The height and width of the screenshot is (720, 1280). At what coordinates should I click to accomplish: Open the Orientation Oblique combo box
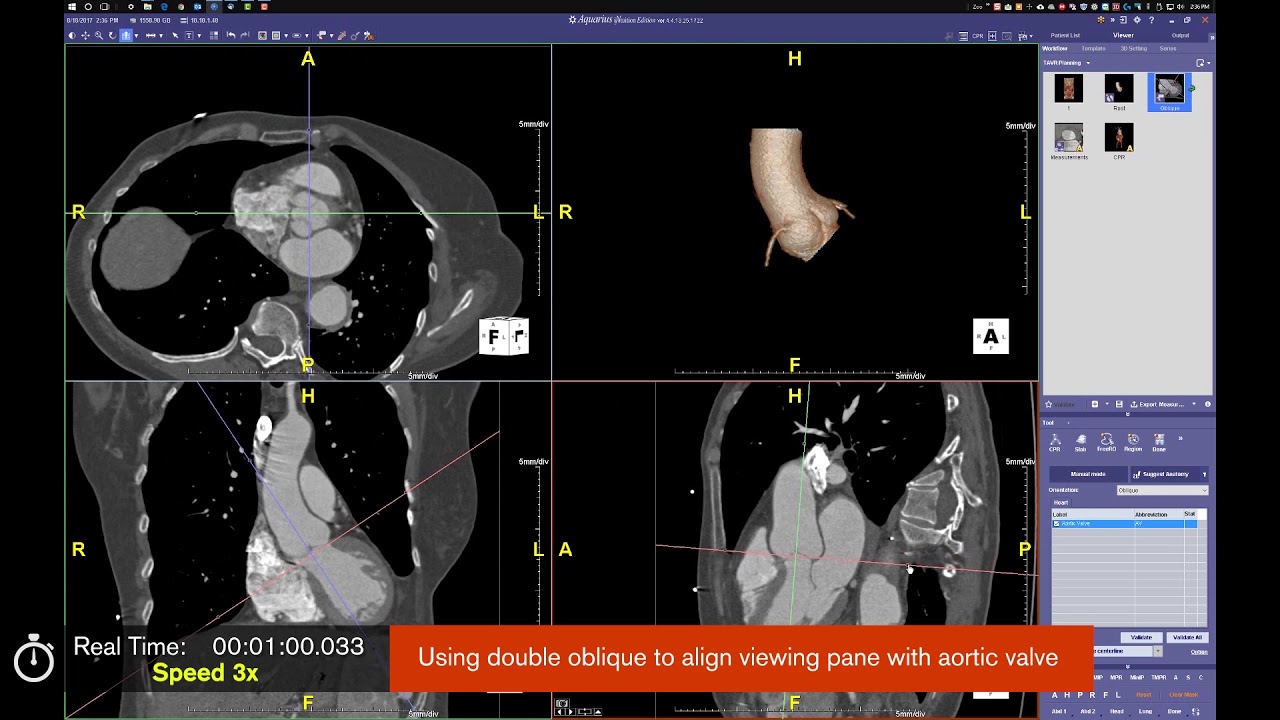tap(1162, 490)
